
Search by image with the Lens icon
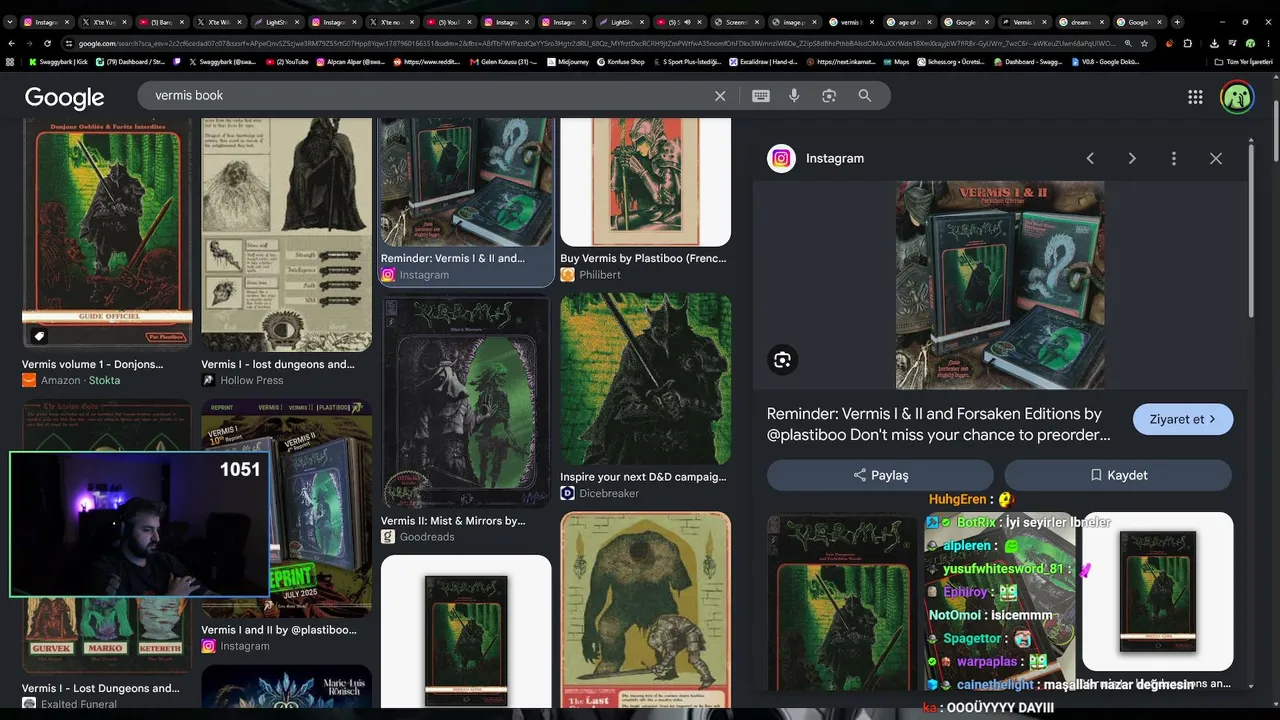[829, 96]
